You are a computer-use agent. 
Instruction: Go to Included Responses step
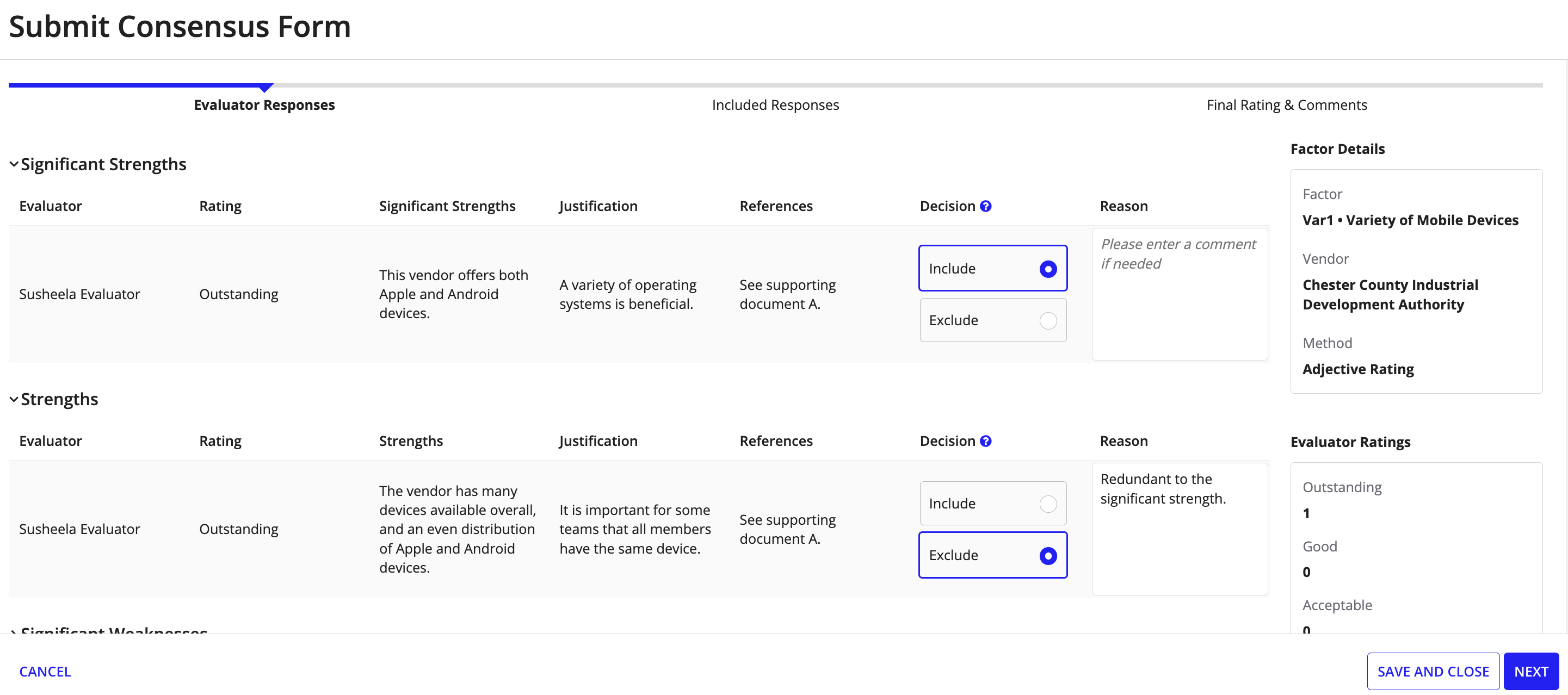click(x=775, y=104)
